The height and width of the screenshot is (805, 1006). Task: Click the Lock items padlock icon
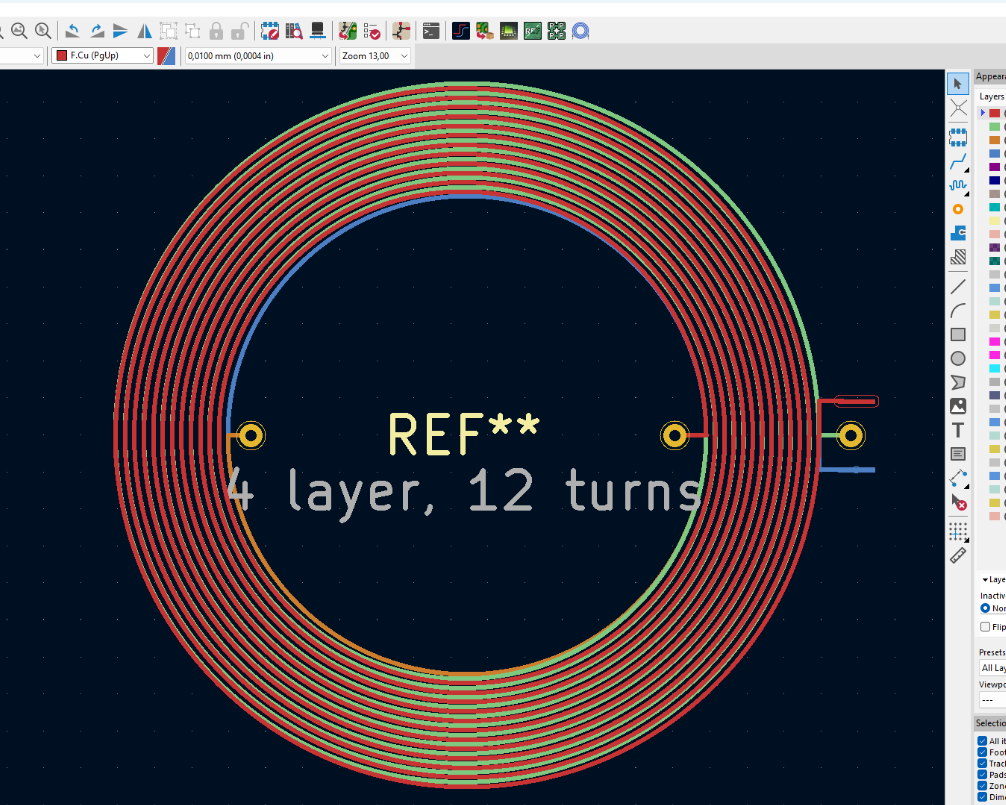[x=216, y=31]
